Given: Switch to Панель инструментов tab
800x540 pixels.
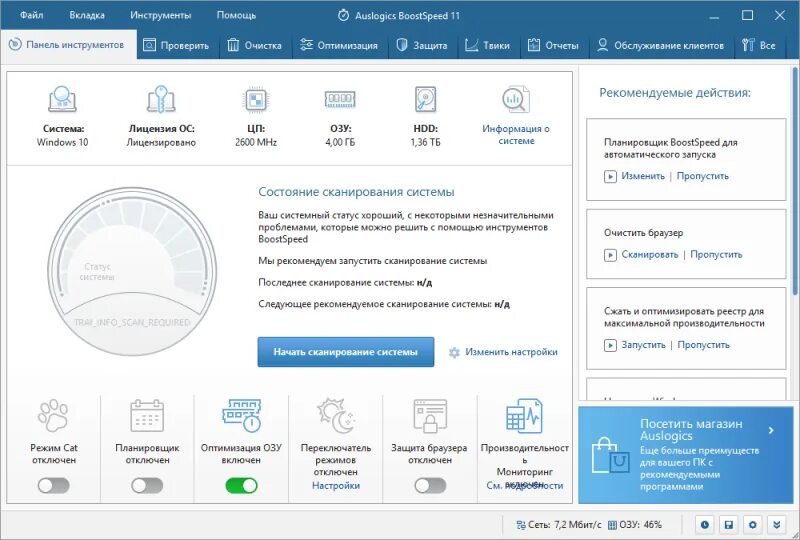Looking at the screenshot, I should click(68, 45).
